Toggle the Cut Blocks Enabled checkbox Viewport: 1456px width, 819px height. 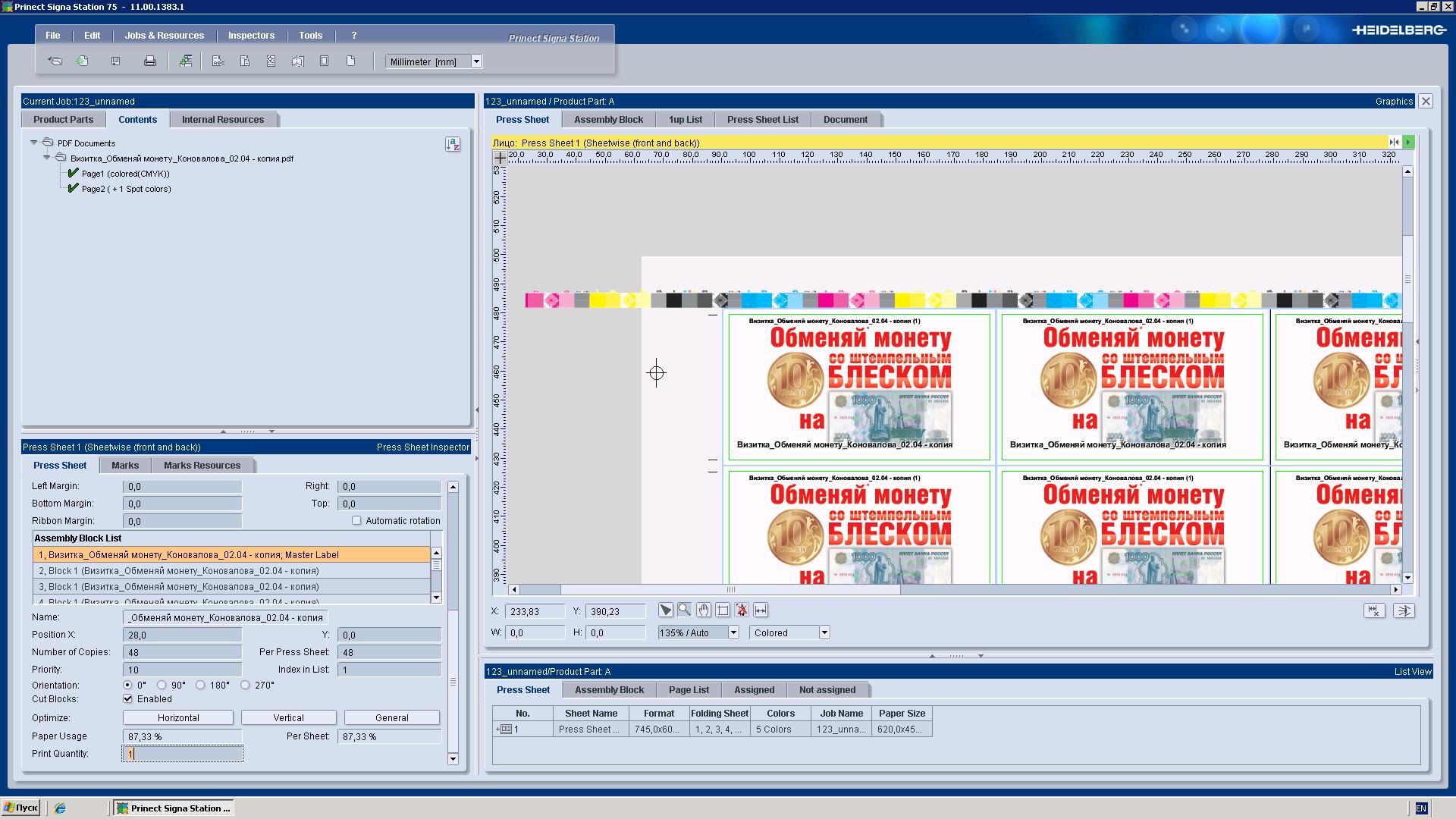127,698
